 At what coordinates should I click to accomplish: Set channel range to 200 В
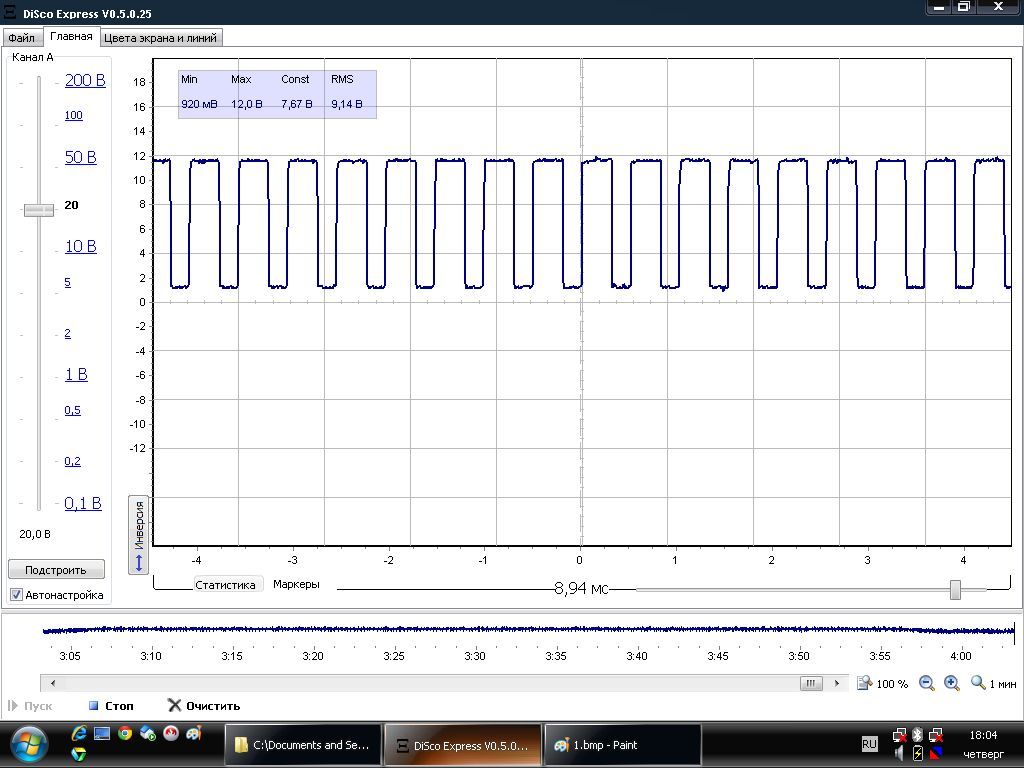[x=85, y=80]
